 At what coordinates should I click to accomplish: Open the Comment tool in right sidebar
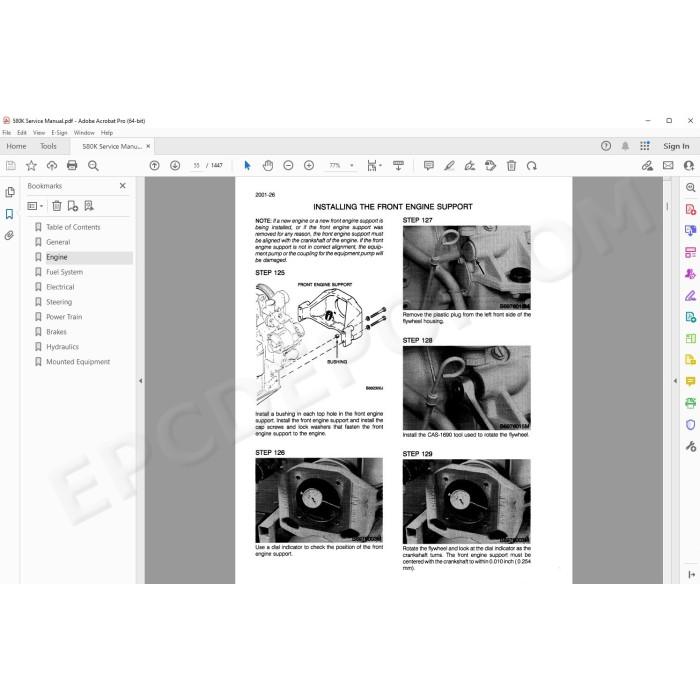click(x=691, y=381)
